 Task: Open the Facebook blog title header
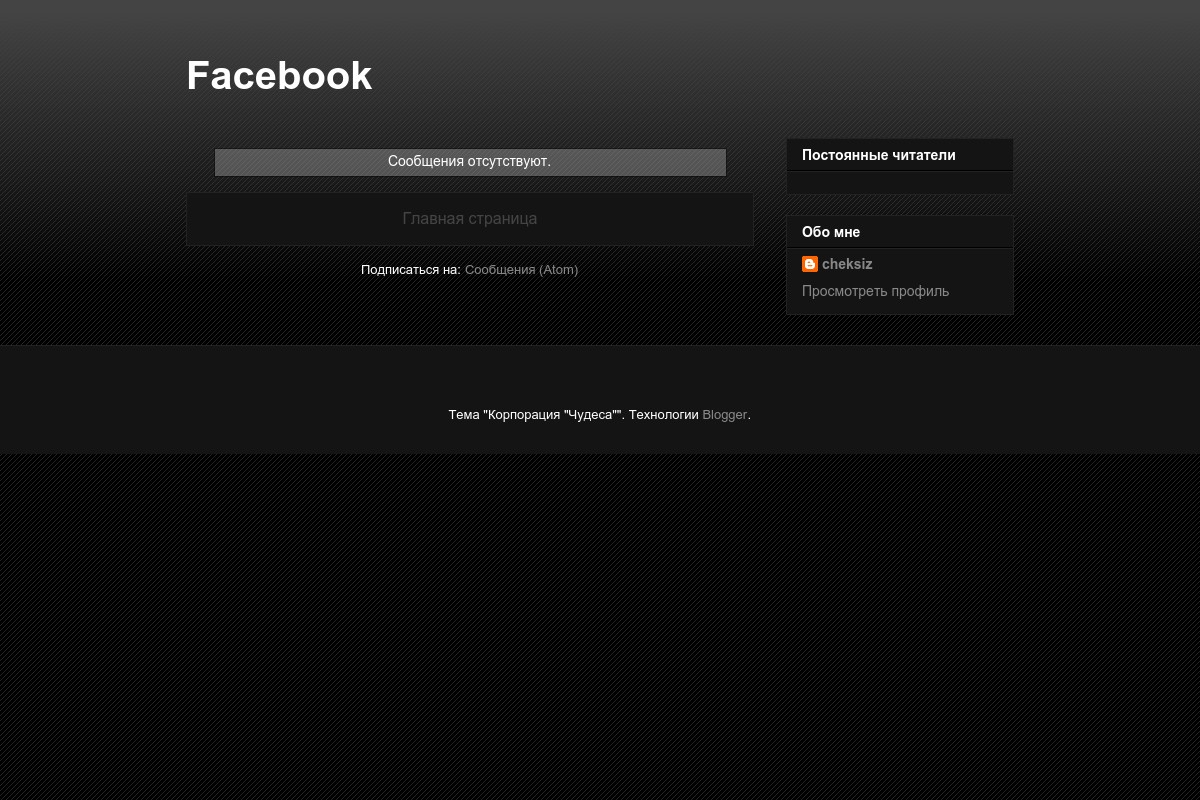click(x=279, y=76)
